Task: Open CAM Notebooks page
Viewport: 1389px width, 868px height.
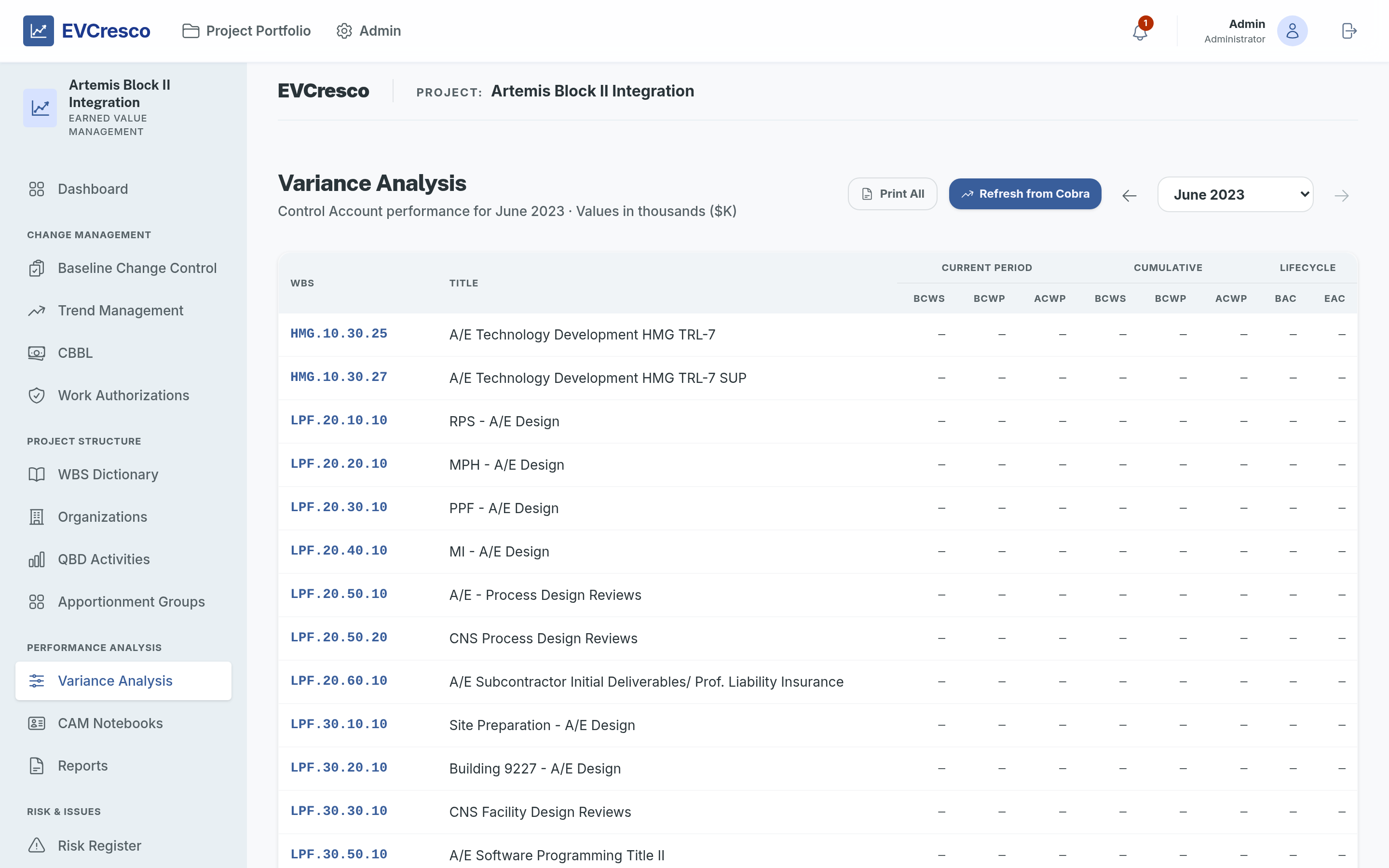Action: pos(123,723)
